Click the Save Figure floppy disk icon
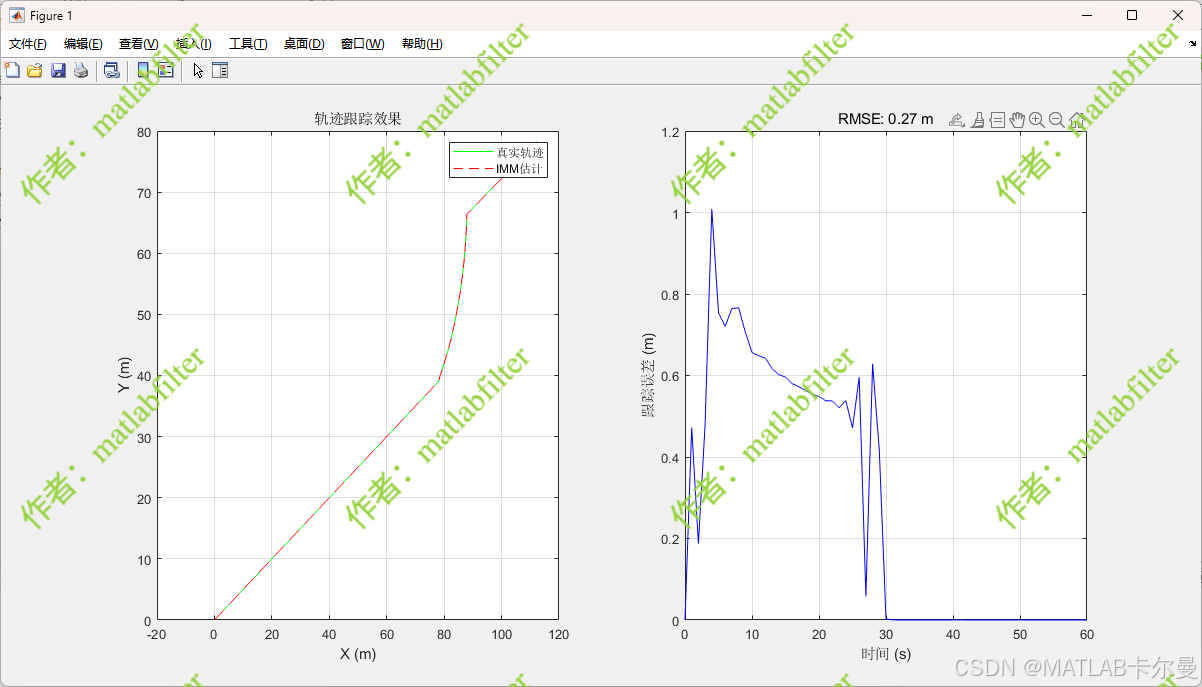 coord(58,70)
